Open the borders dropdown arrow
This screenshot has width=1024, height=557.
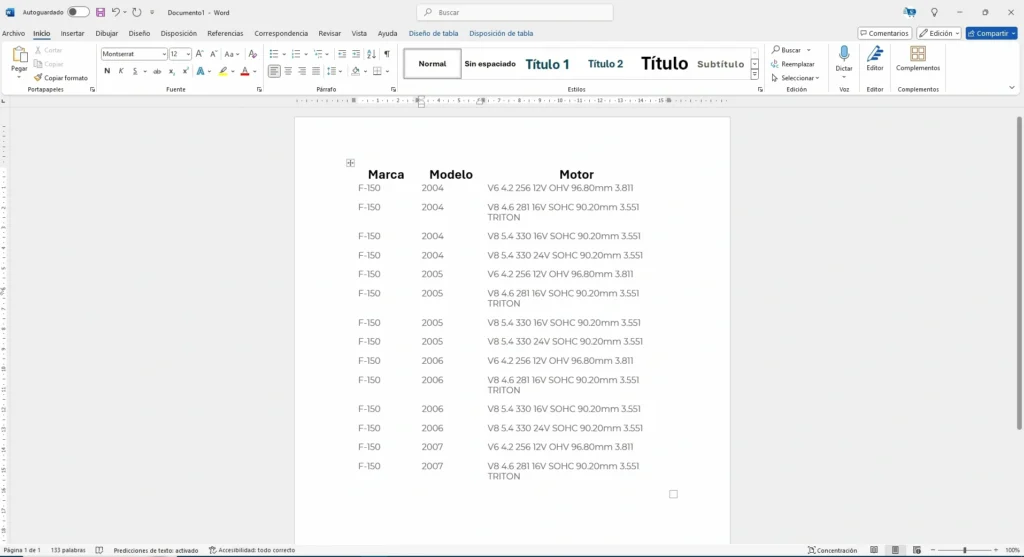[x=387, y=71]
